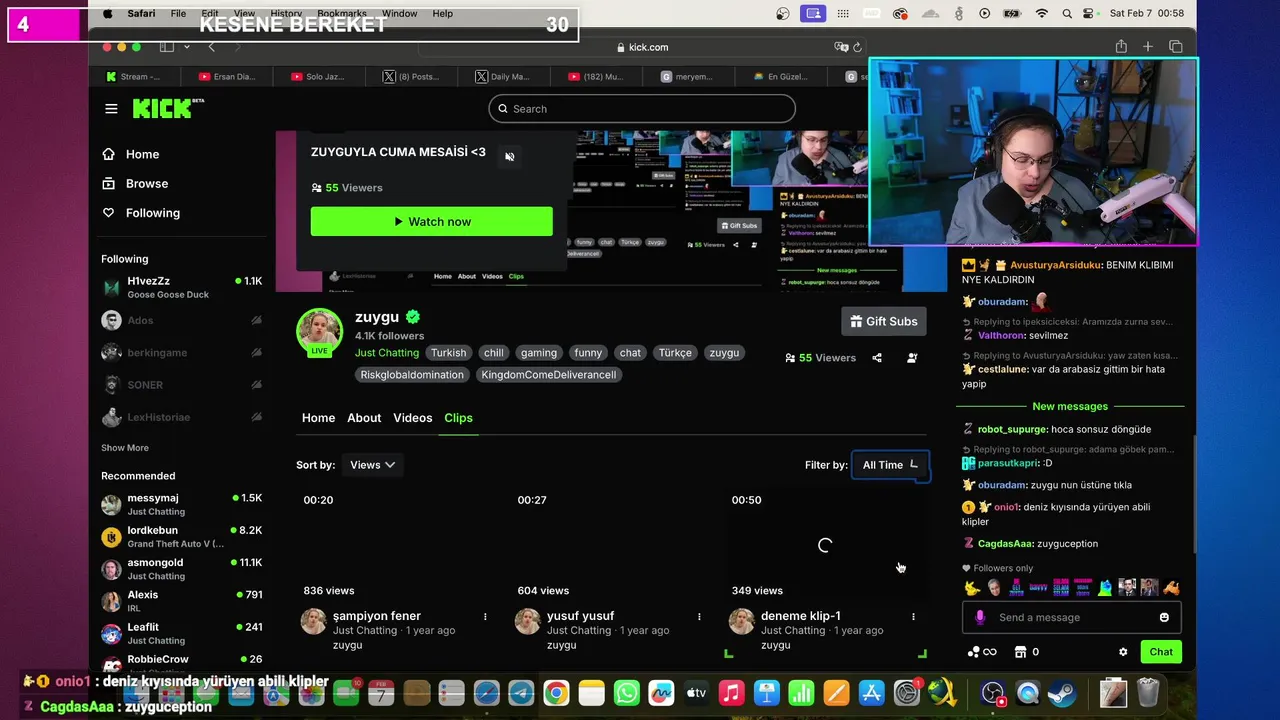The width and height of the screenshot is (1280, 720).
Task: Open options menu for şampiyon fener clip
Action: [485, 617]
